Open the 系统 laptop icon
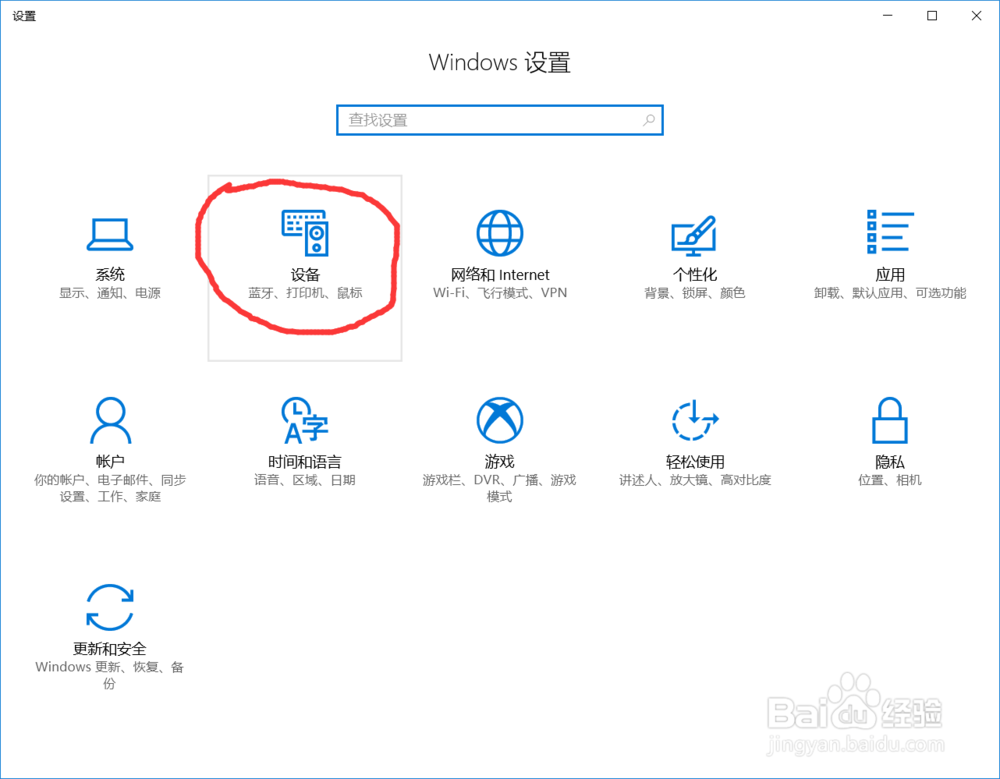The height and width of the screenshot is (779, 1000). click(110, 234)
